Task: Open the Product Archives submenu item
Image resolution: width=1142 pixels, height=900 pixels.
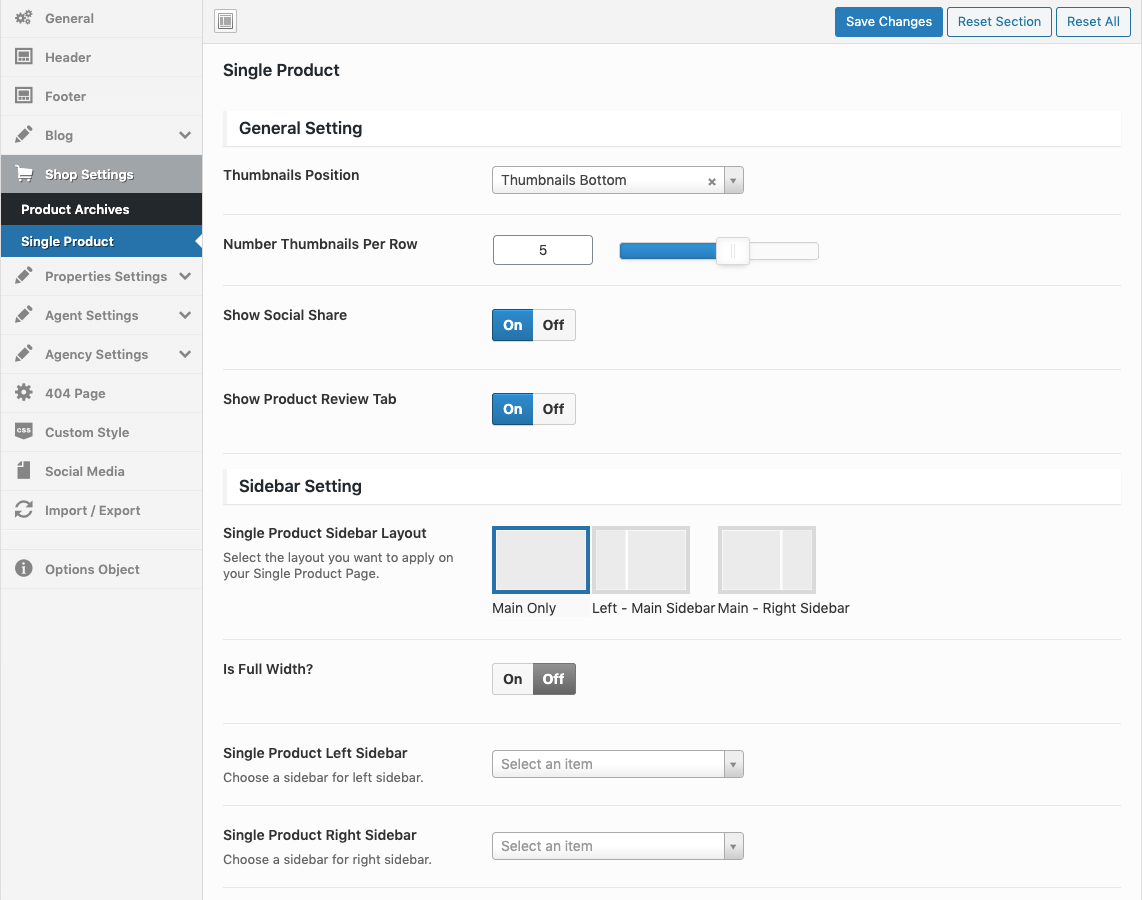Action: 75,209
